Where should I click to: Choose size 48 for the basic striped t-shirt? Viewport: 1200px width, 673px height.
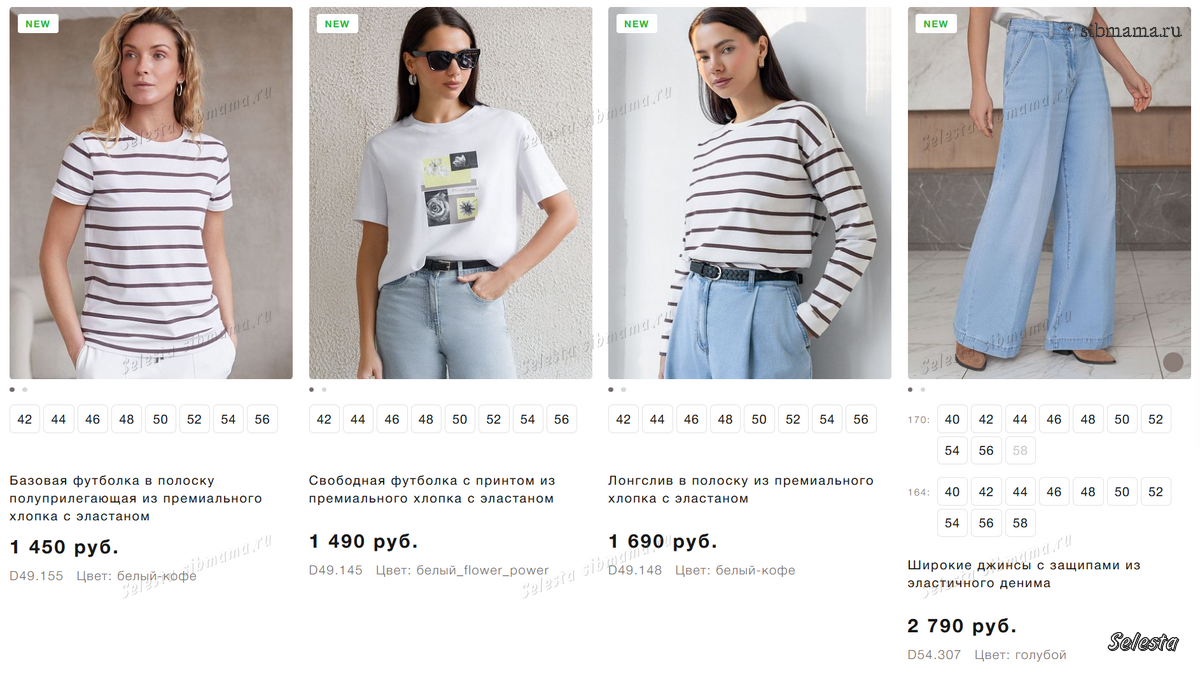coord(126,419)
